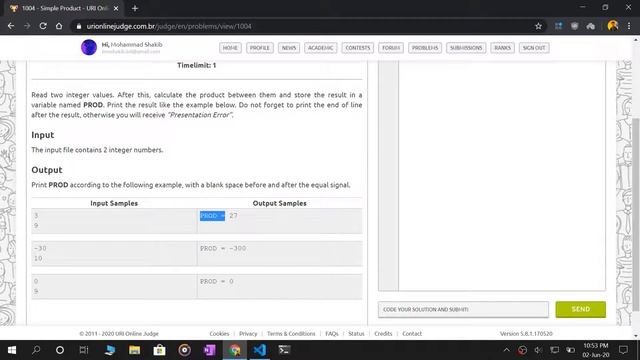Viewport: 640px width, 360px height.
Task: Open Microsoft Store from the taskbar
Action: (159, 350)
